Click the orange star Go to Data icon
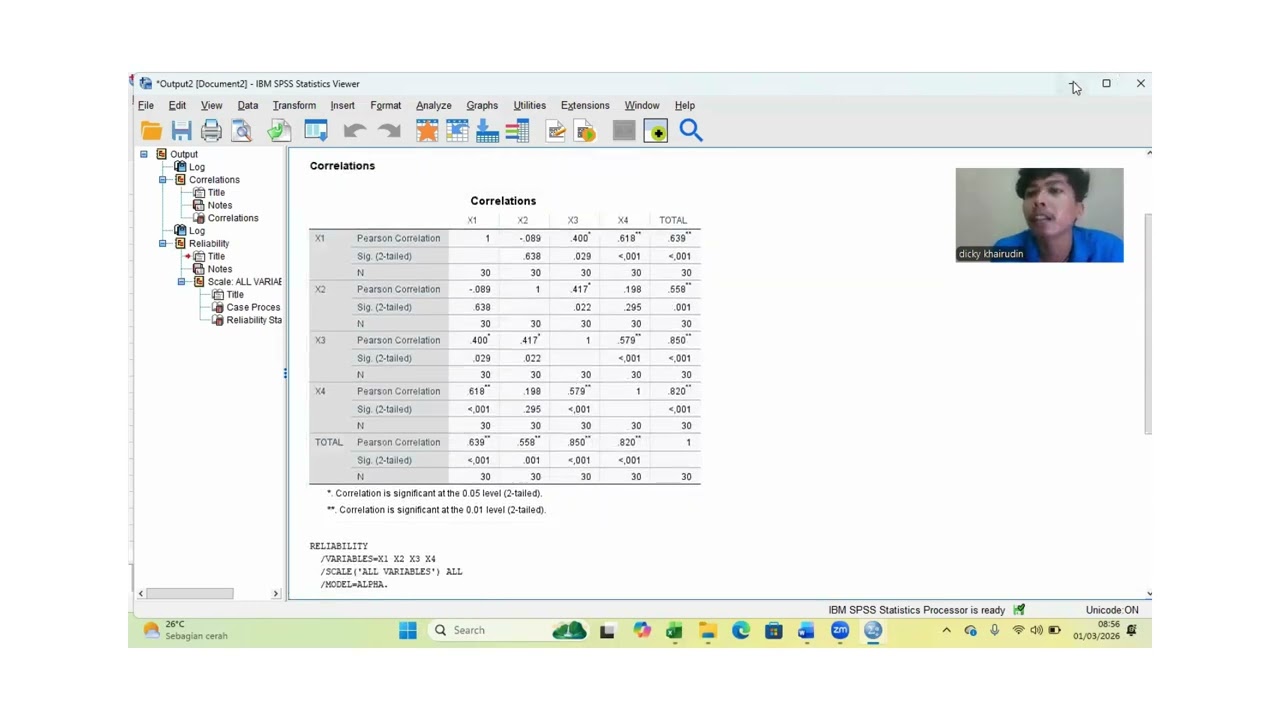The image size is (1280, 720). [x=427, y=130]
